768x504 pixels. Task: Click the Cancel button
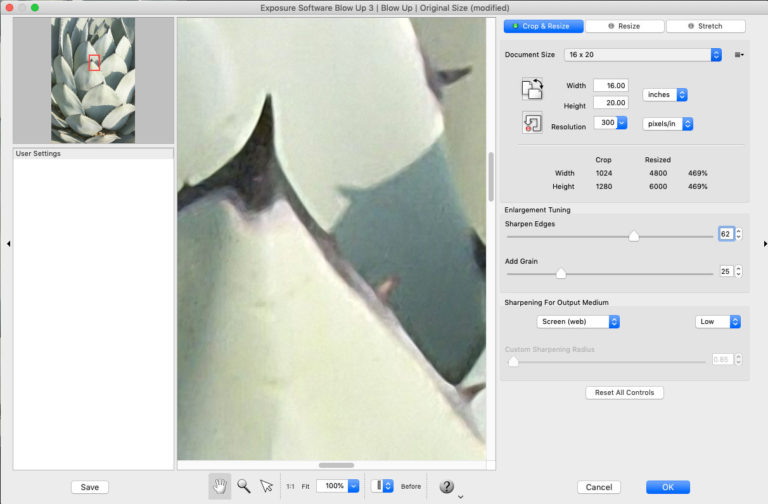point(599,487)
